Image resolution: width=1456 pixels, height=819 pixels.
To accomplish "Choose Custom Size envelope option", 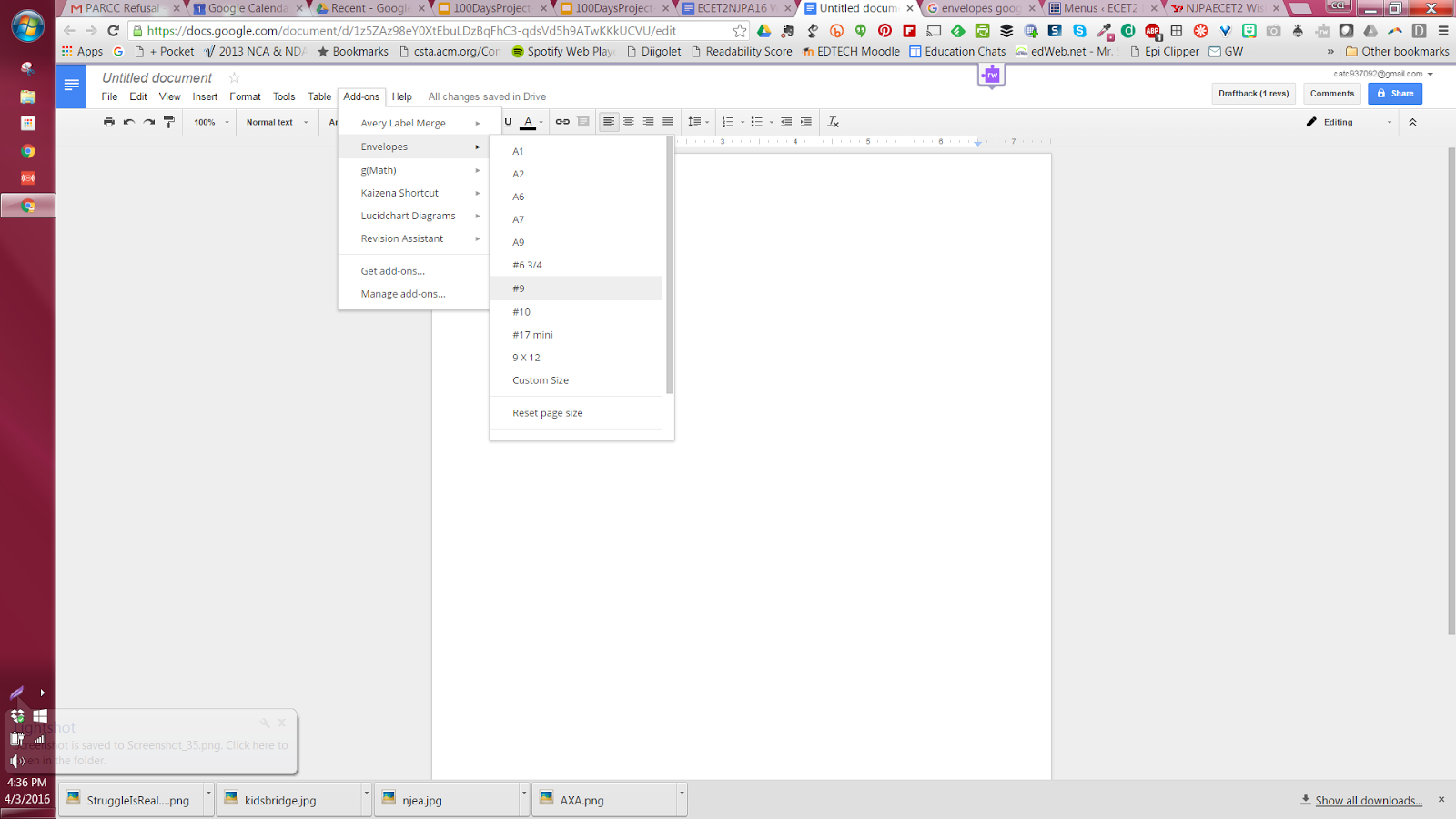I will point(578,380).
